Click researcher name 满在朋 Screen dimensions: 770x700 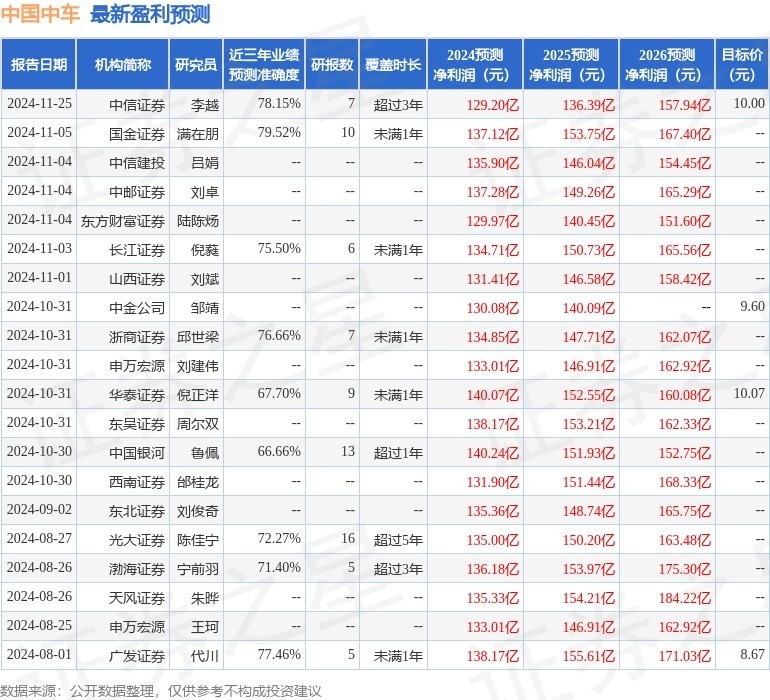click(198, 134)
